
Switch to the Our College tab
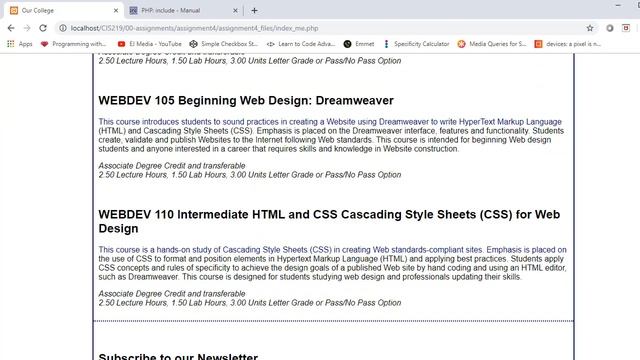point(63,11)
